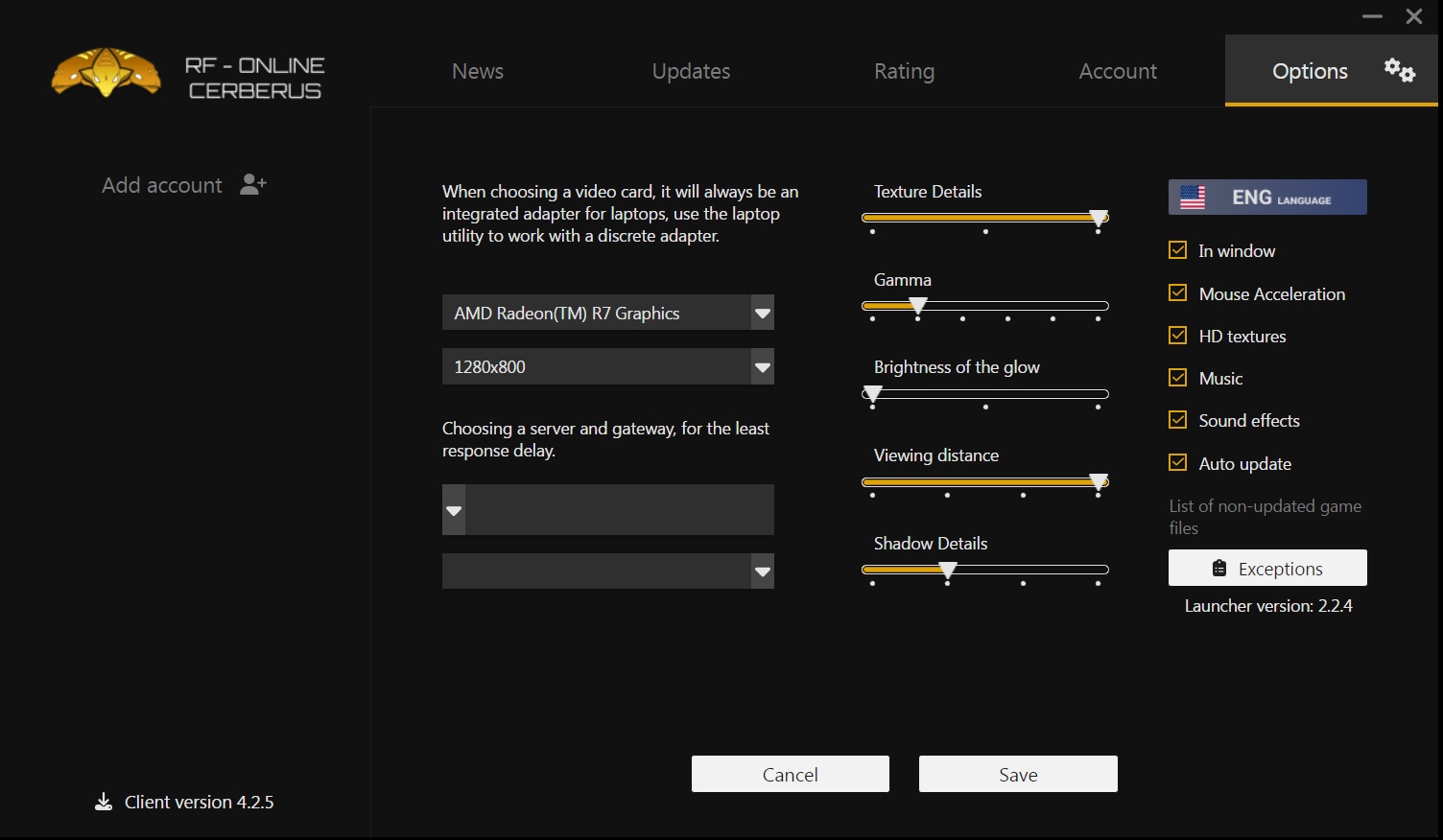Select the Options tab
The image size is (1443, 840).
[x=1332, y=71]
